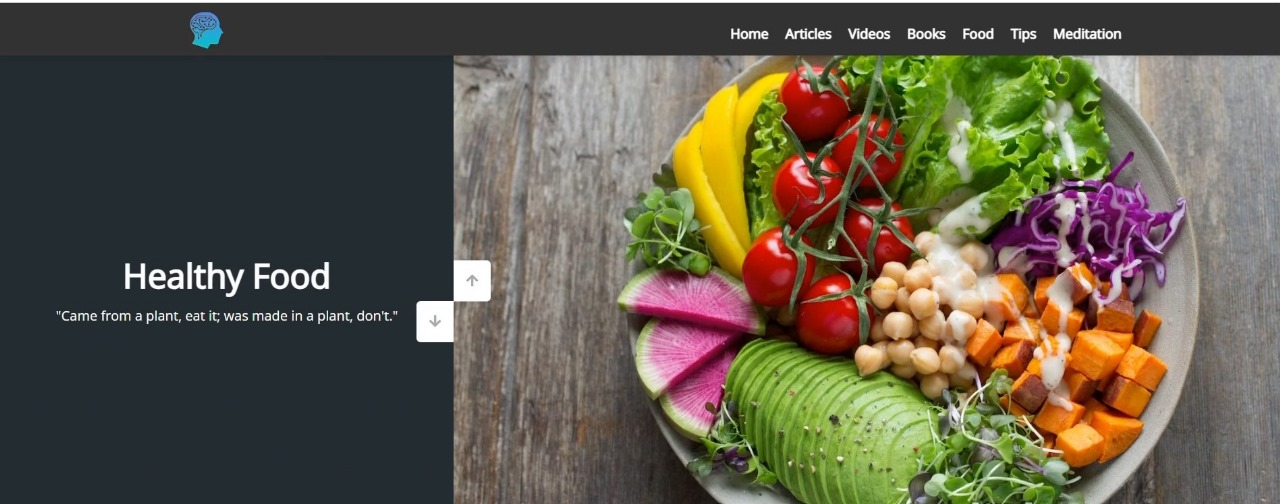
Task: Open the Home page link
Action: click(749, 34)
